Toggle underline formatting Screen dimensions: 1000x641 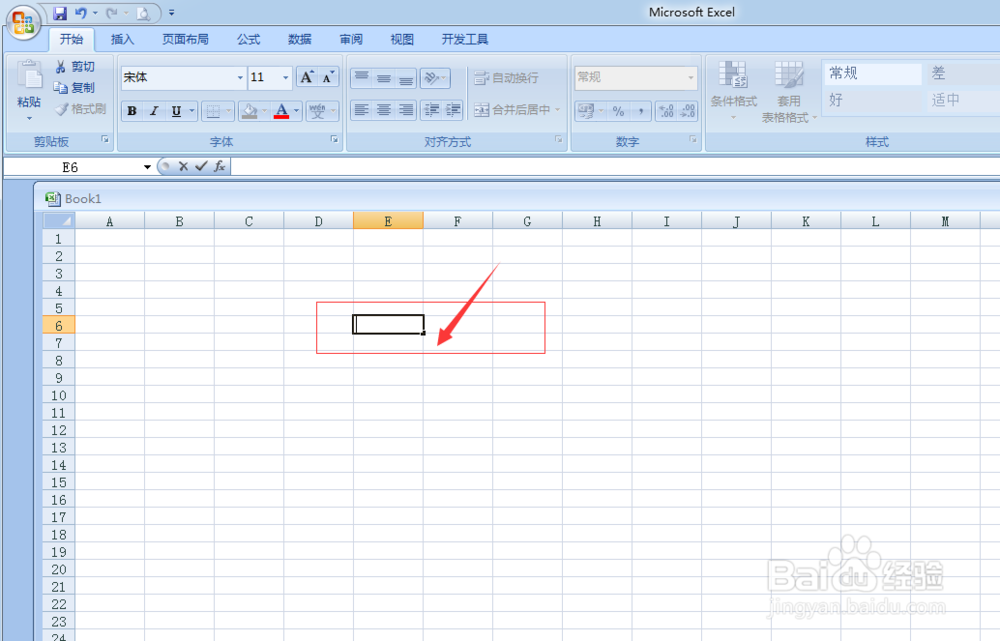point(176,111)
